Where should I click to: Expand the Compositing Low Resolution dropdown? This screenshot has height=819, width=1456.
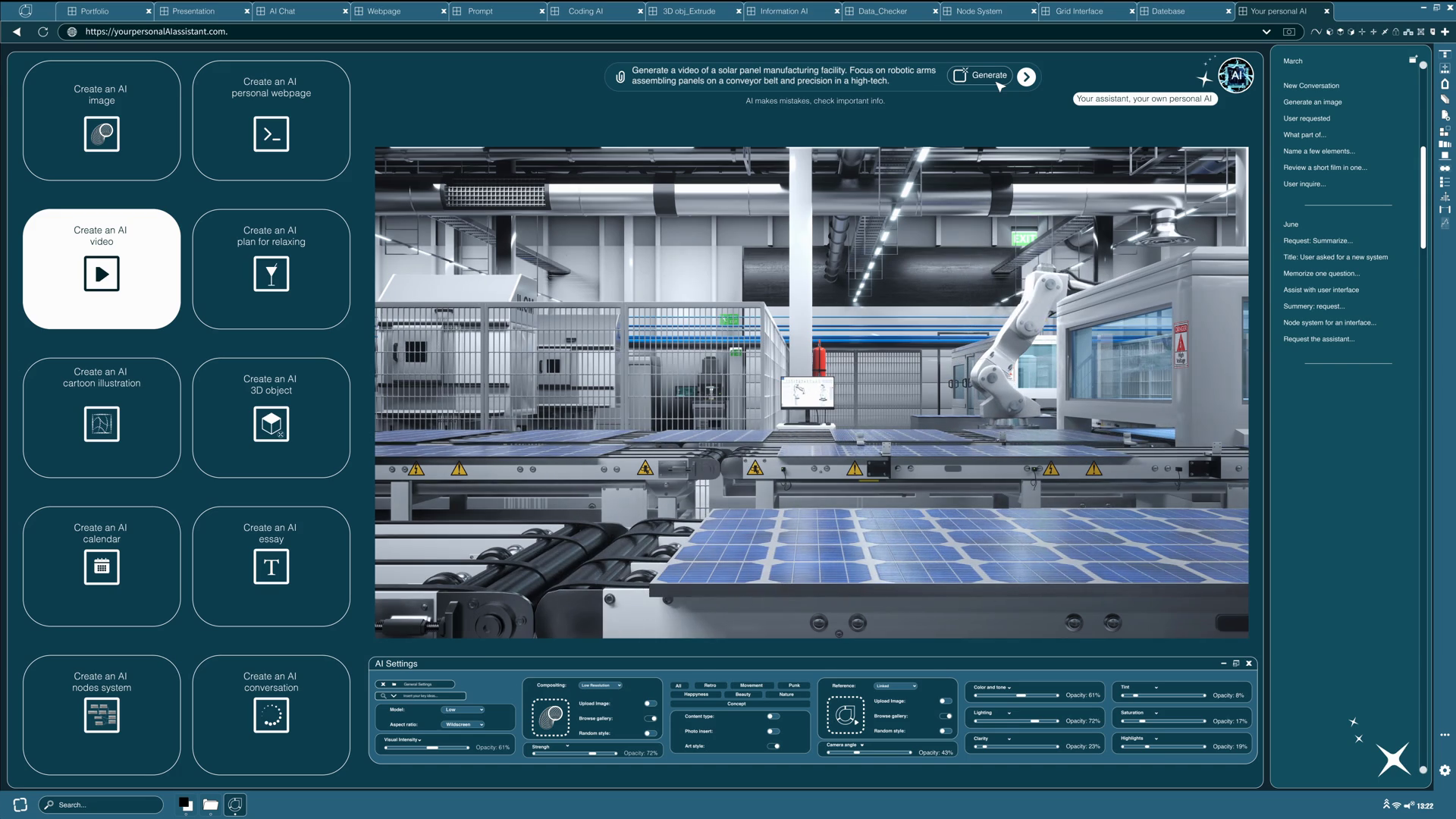[x=601, y=685]
